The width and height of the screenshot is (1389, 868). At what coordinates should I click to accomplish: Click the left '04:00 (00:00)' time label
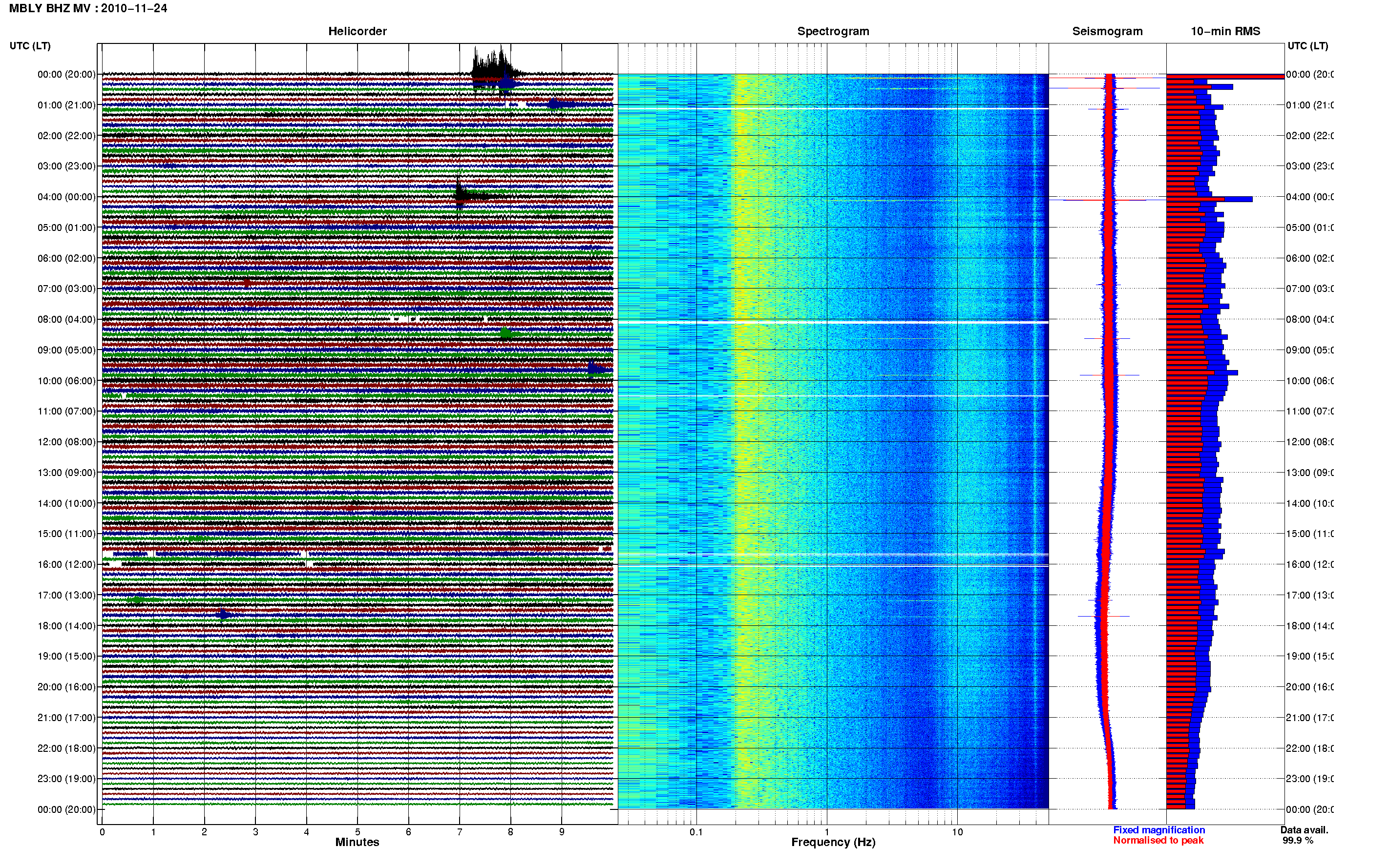66,197
